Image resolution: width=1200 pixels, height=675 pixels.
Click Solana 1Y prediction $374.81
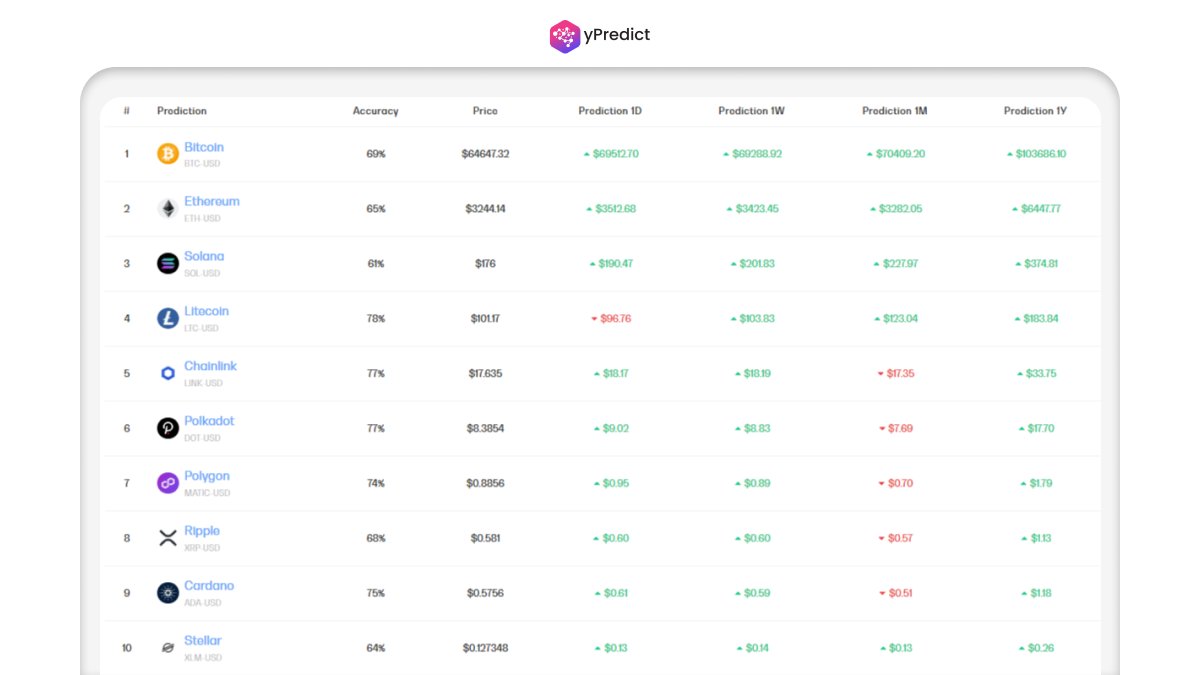point(1036,264)
